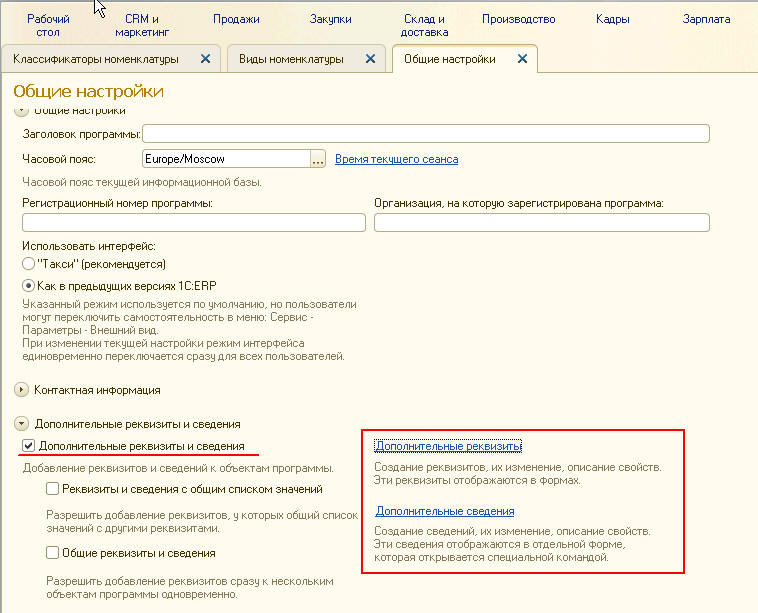The image size is (758, 613).
Task: Enable Общие реквизиты и сведения checkbox
Action: (52, 553)
